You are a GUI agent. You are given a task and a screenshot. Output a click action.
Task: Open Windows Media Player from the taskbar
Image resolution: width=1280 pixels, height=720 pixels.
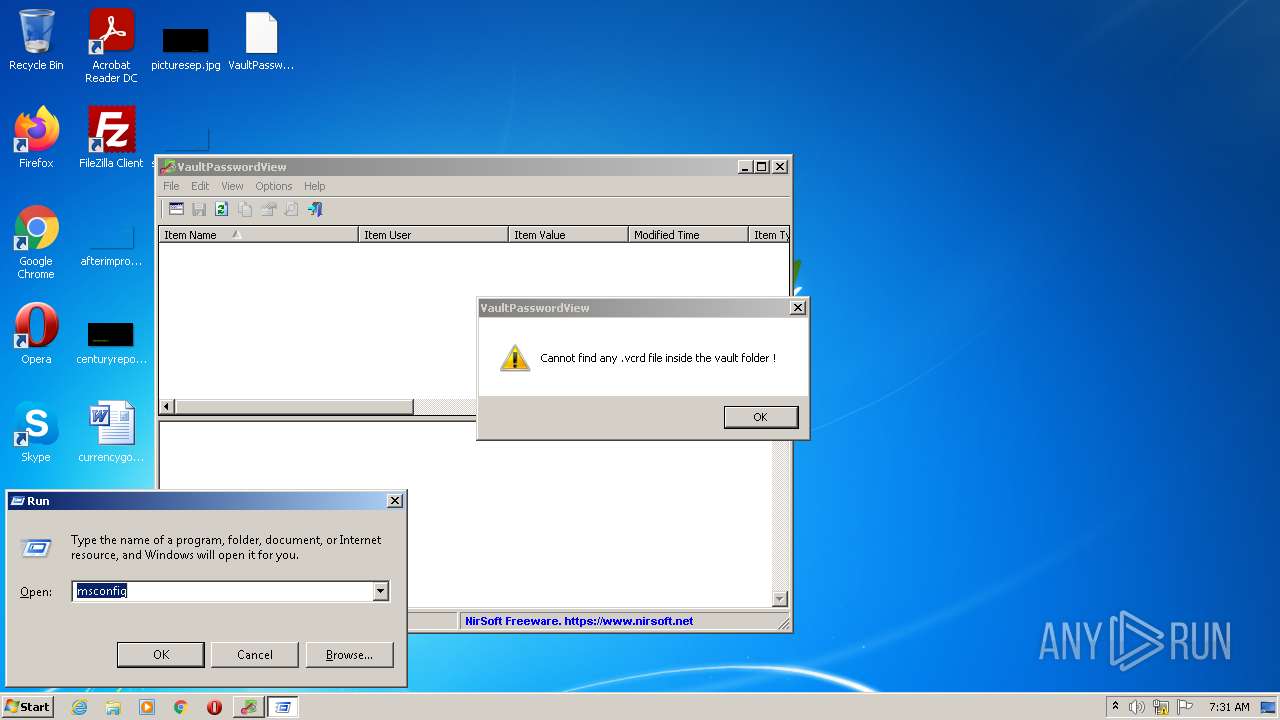[147, 707]
